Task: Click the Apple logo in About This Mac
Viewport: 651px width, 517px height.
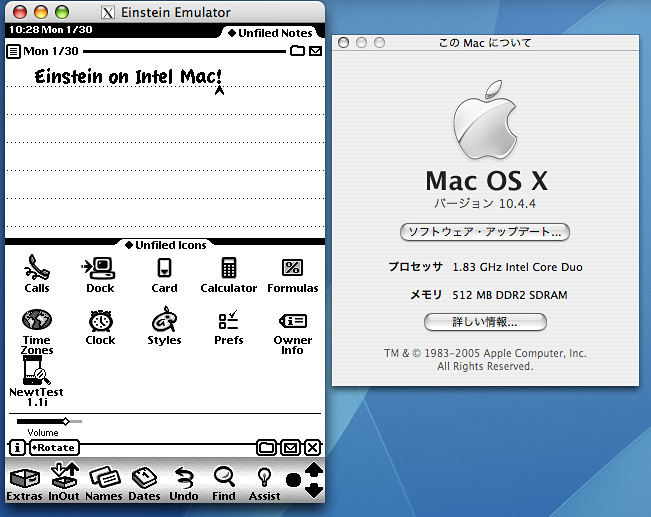Action: click(x=485, y=120)
